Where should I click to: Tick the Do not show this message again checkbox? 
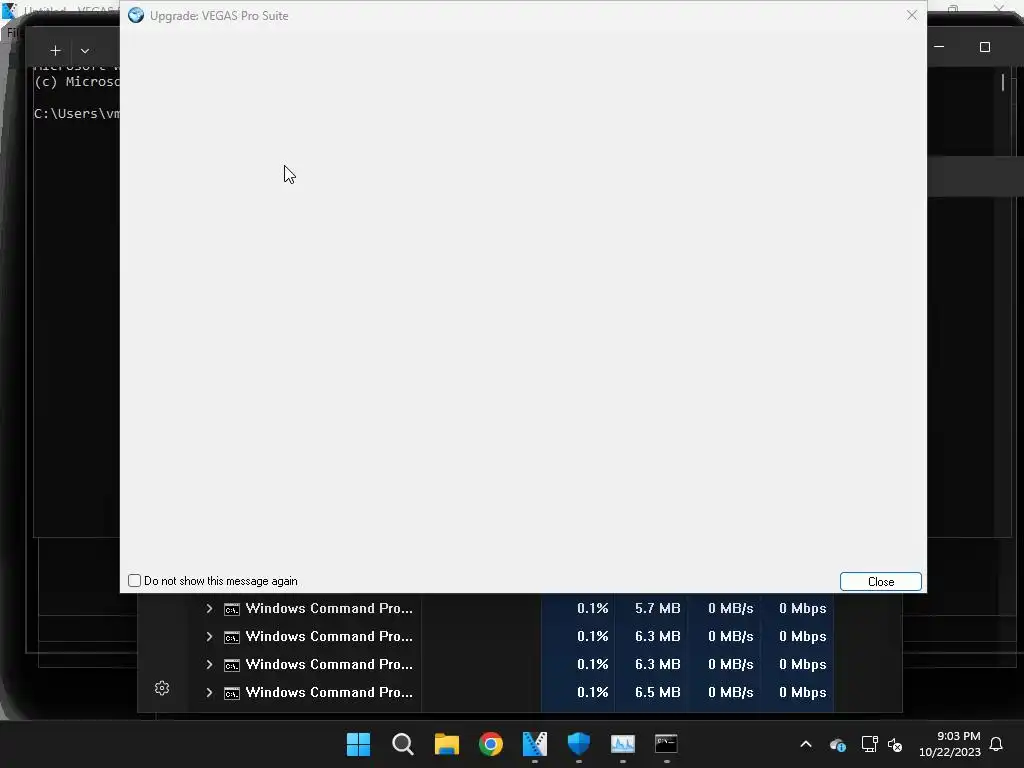point(135,581)
